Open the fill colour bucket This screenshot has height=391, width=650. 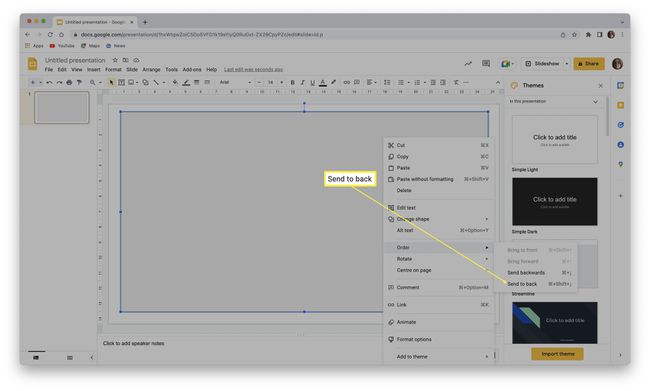175,83
